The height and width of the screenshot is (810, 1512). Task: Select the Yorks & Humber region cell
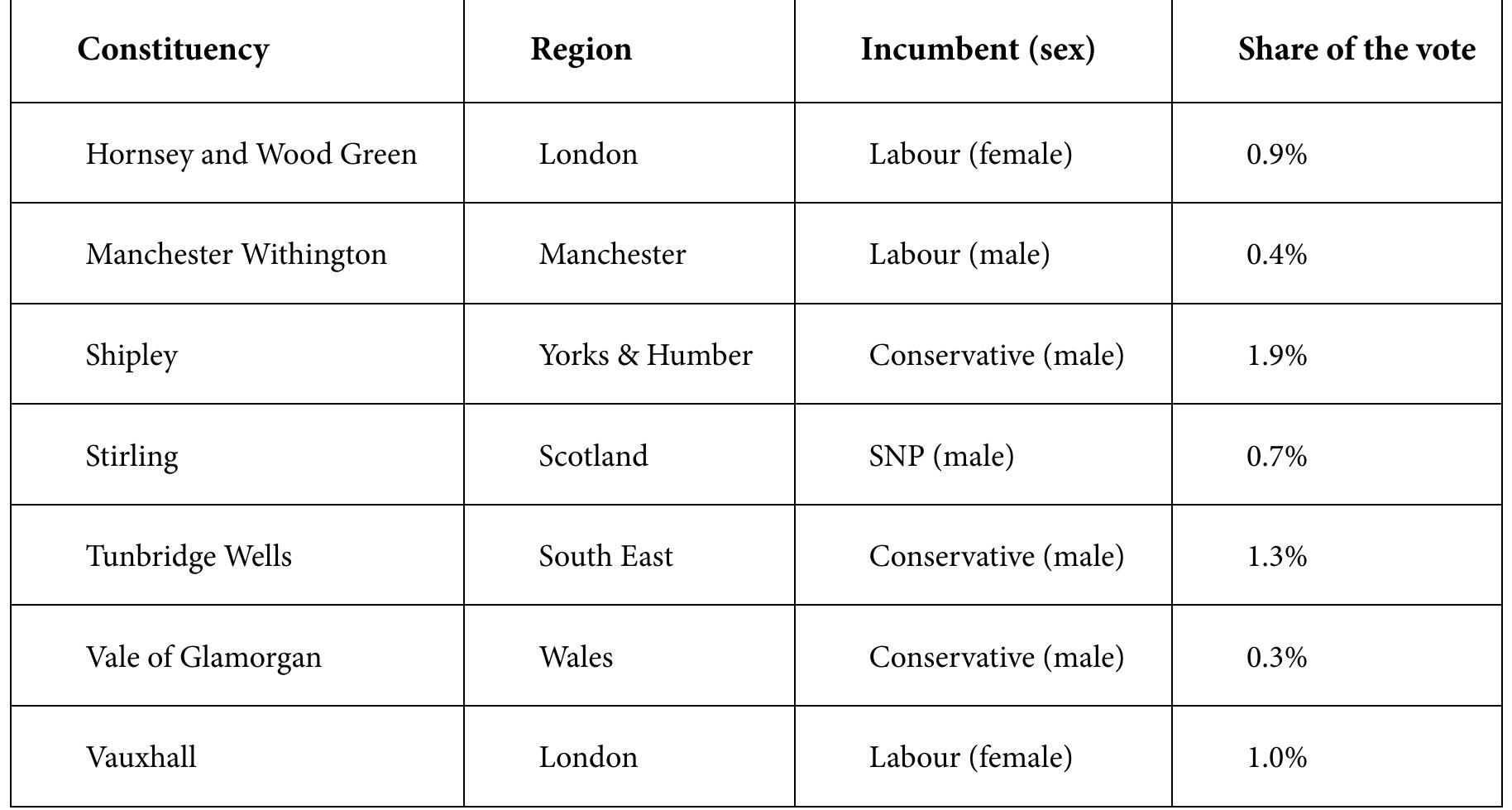coord(645,356)
